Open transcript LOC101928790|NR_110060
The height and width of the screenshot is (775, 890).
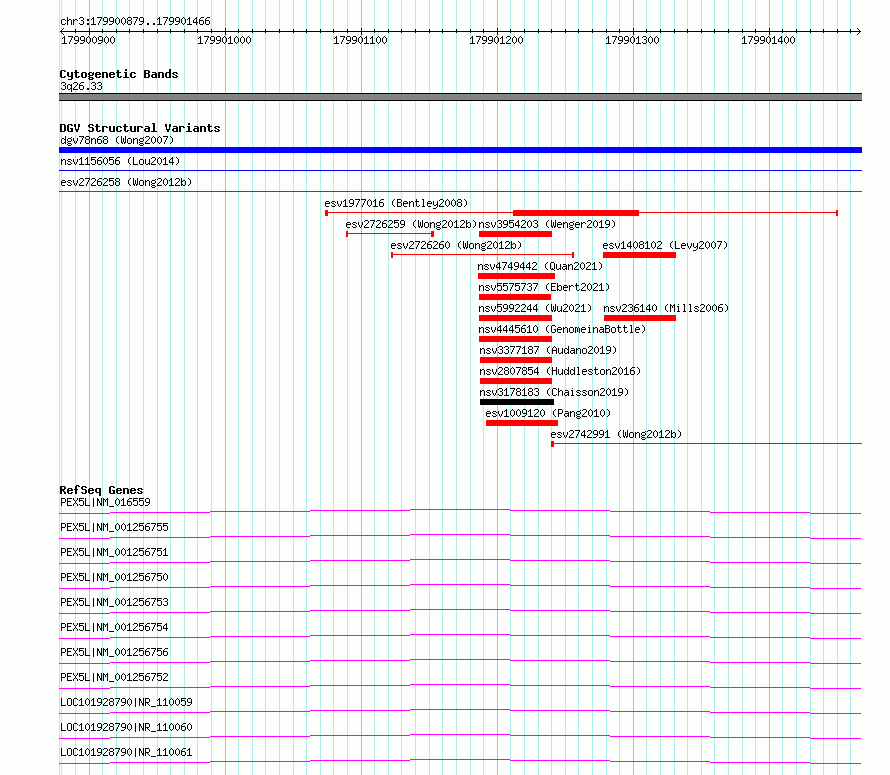pyautogui.click(x=126, y=727)
